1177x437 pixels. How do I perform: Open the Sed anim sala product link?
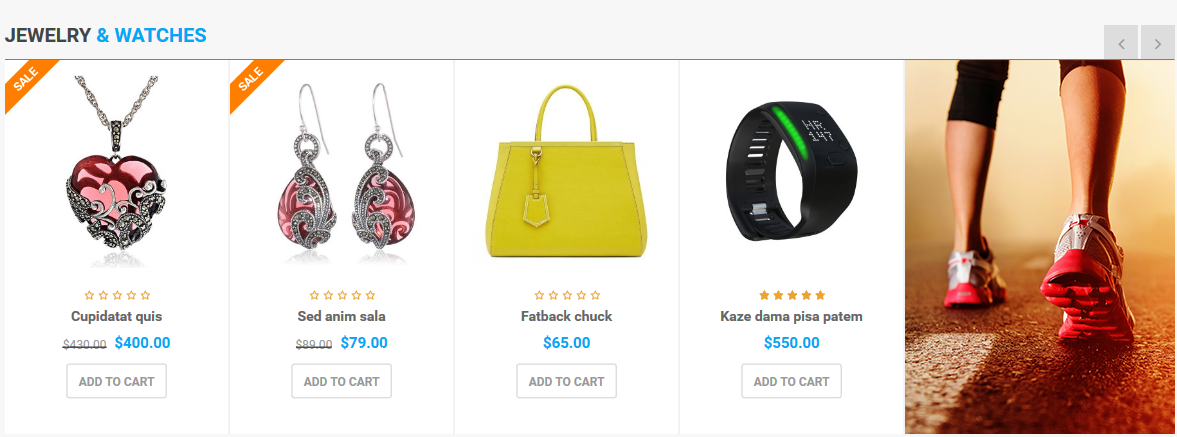click(342, 316)
